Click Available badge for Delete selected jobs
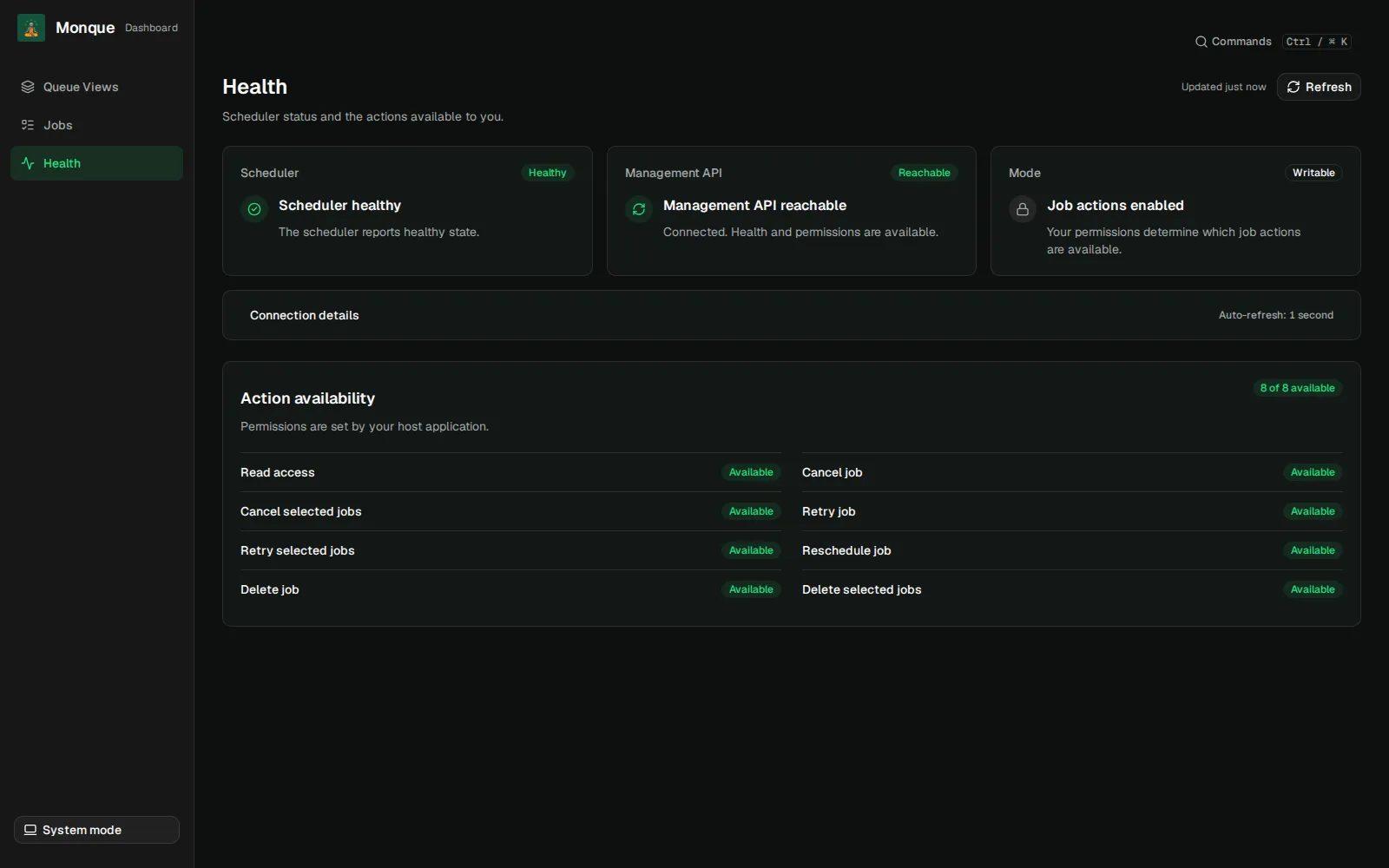 point(1313,589)
